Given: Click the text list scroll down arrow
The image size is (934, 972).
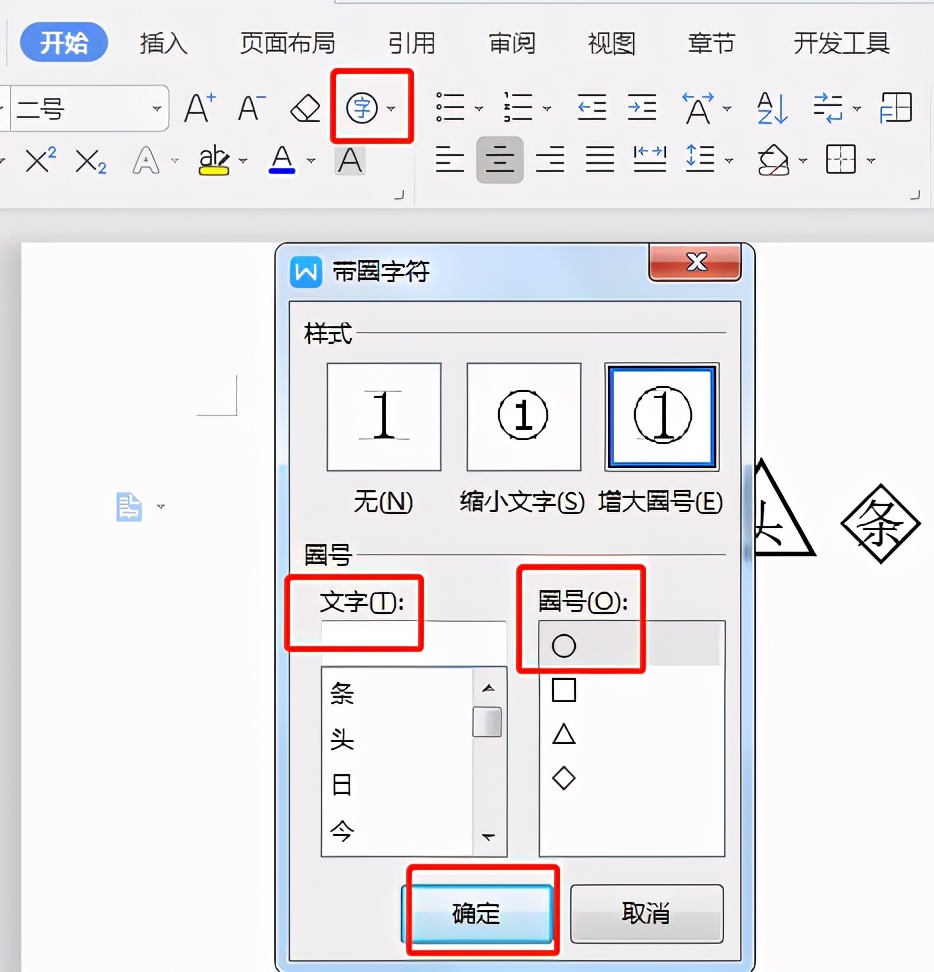Looking at the screenshot, I should click(488, 837).
